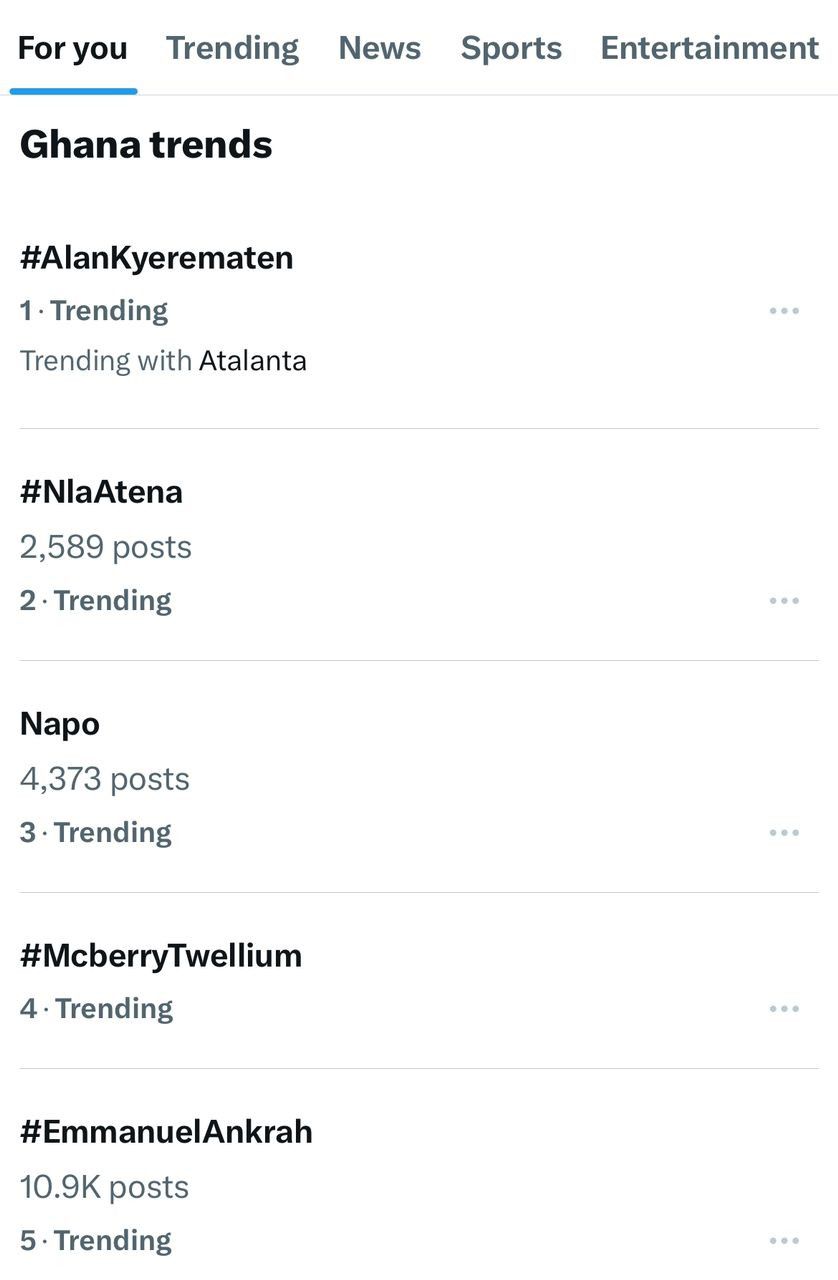The height and width of the screenshot is (1280, 838).
Task: Click the 4,373 posts count under Napo
Action: tap(104, 779)
